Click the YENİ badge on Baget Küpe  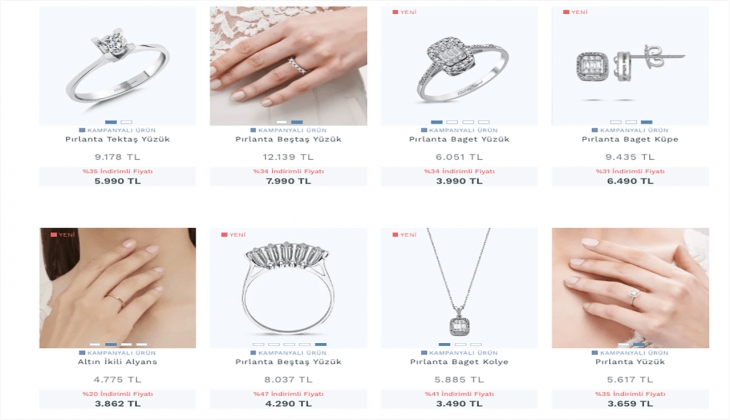(x=575, y=12)
